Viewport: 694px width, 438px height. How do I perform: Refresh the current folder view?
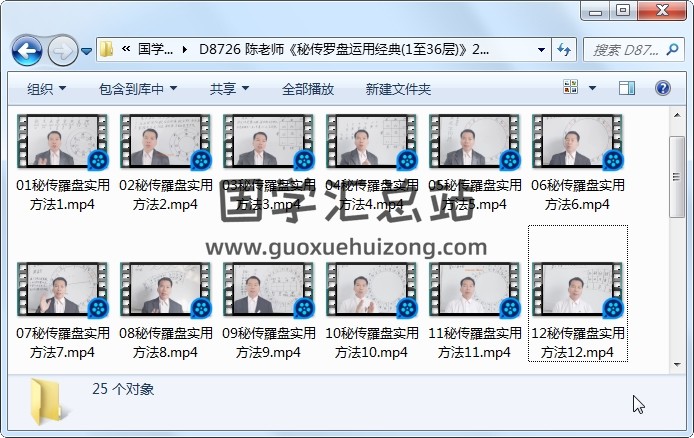click(x=564, y=49)
